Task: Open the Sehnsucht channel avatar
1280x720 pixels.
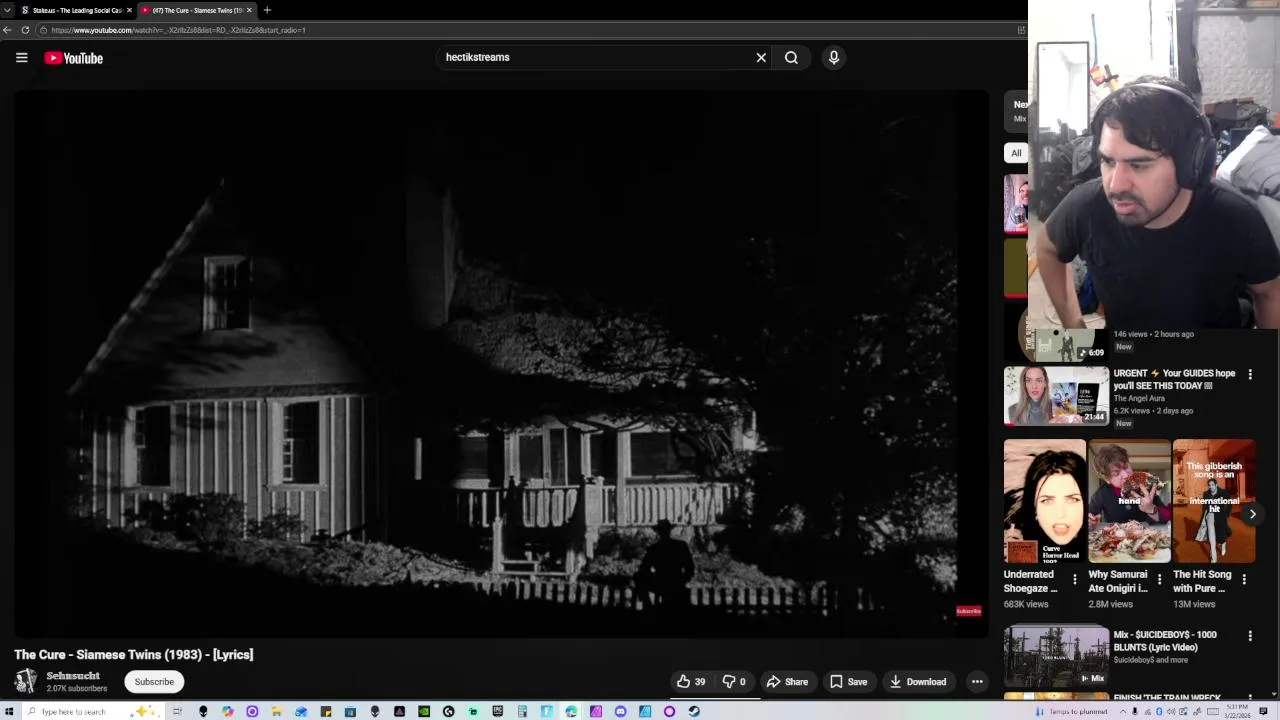Action: coord(26,682)
